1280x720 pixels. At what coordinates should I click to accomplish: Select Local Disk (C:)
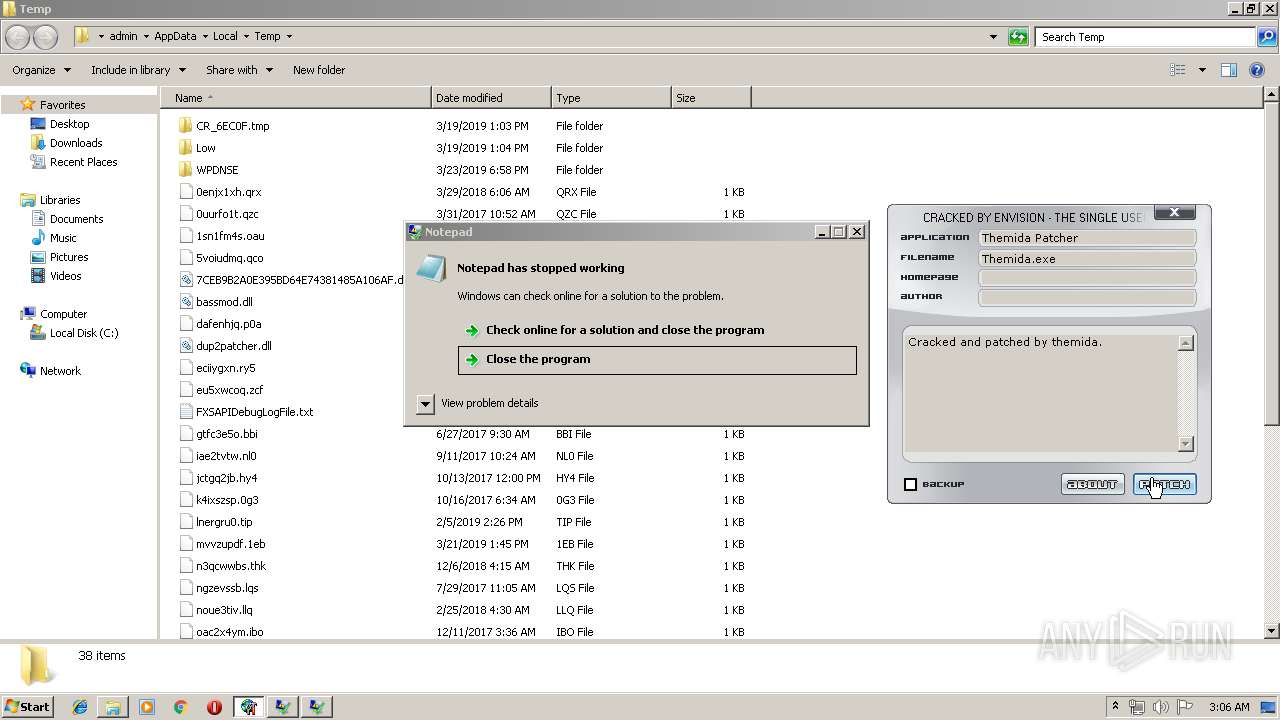pos(84,333)
